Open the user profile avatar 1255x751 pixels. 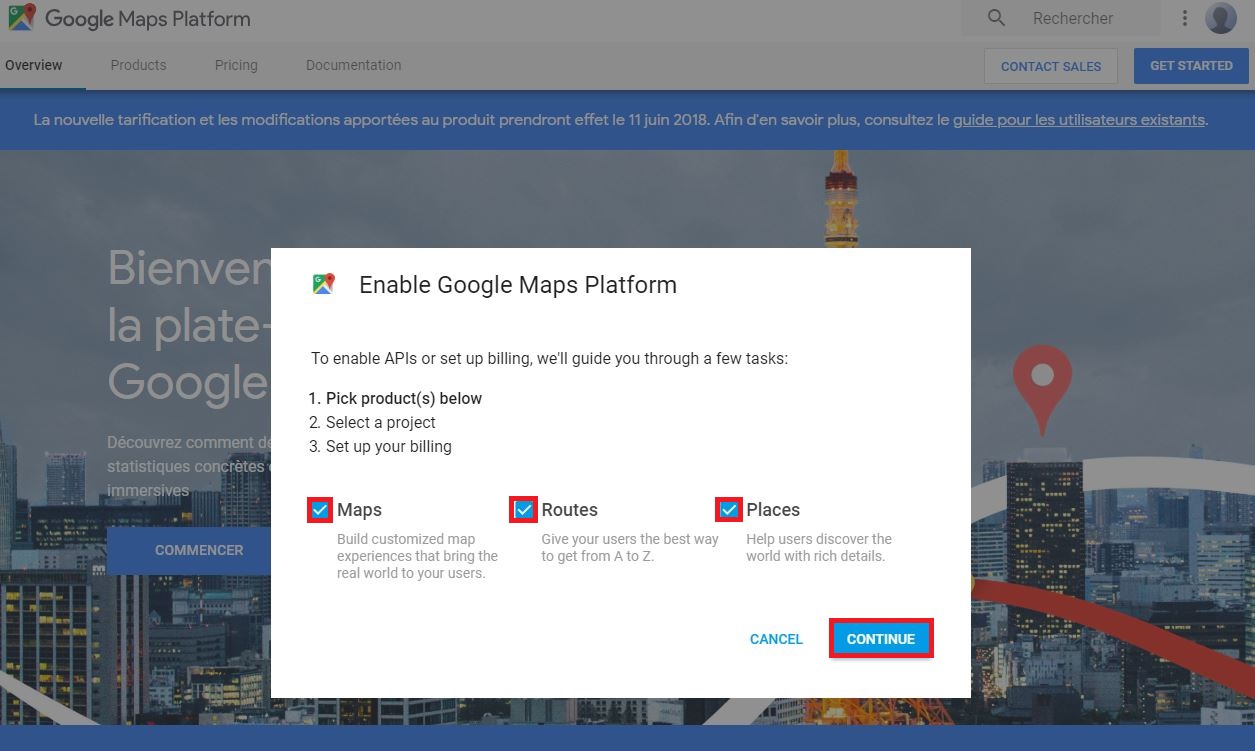pyautogui.click(x=1220, y=18)
